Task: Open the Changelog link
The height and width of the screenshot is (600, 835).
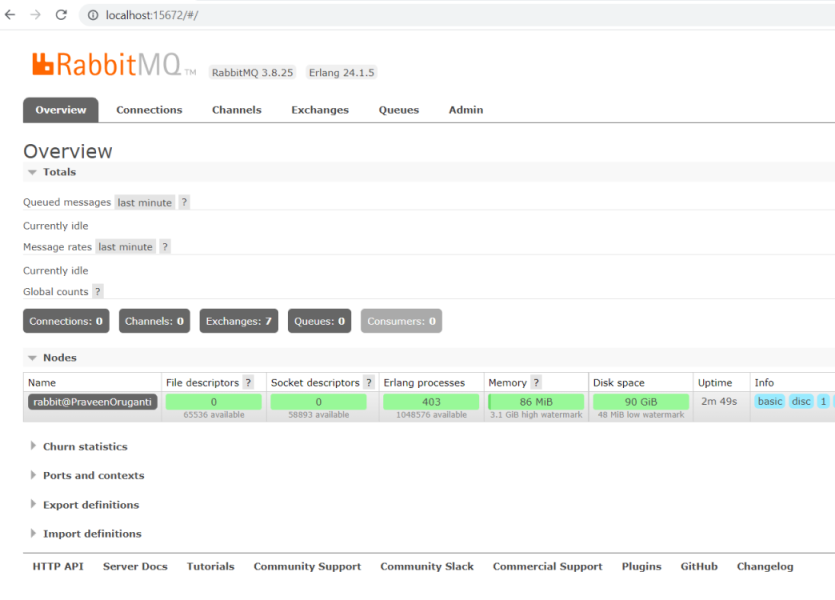Action: tap(765, 566)
